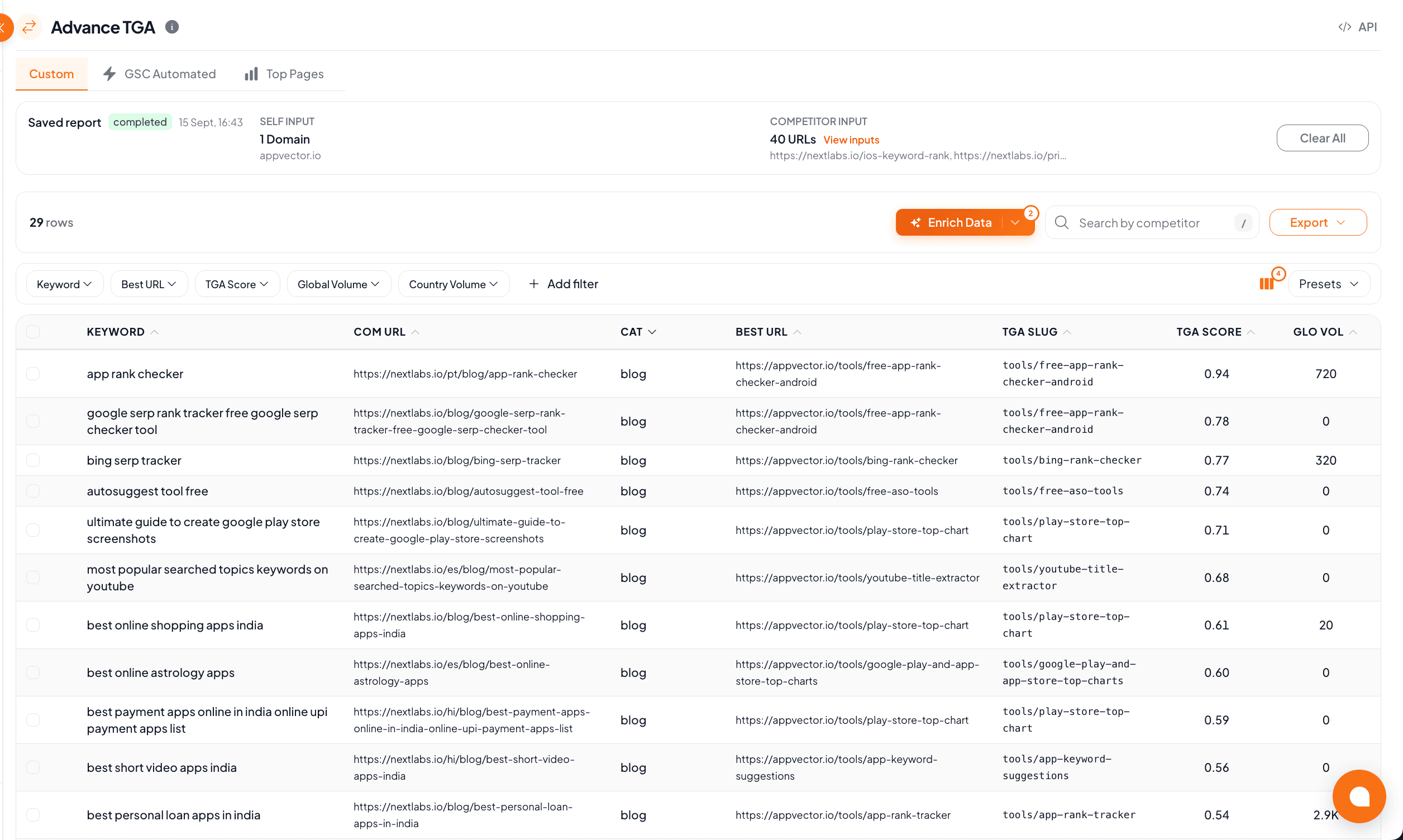The image size is (1403, 840).
Task: Open the Global Volume filter dropdown
Action: [339, 284]
